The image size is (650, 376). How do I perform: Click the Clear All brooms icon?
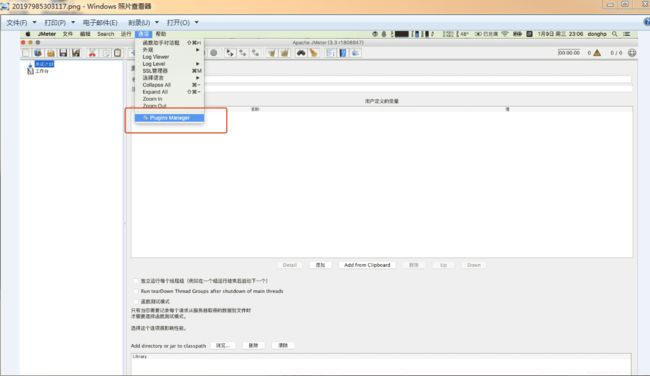pos(284,53)
